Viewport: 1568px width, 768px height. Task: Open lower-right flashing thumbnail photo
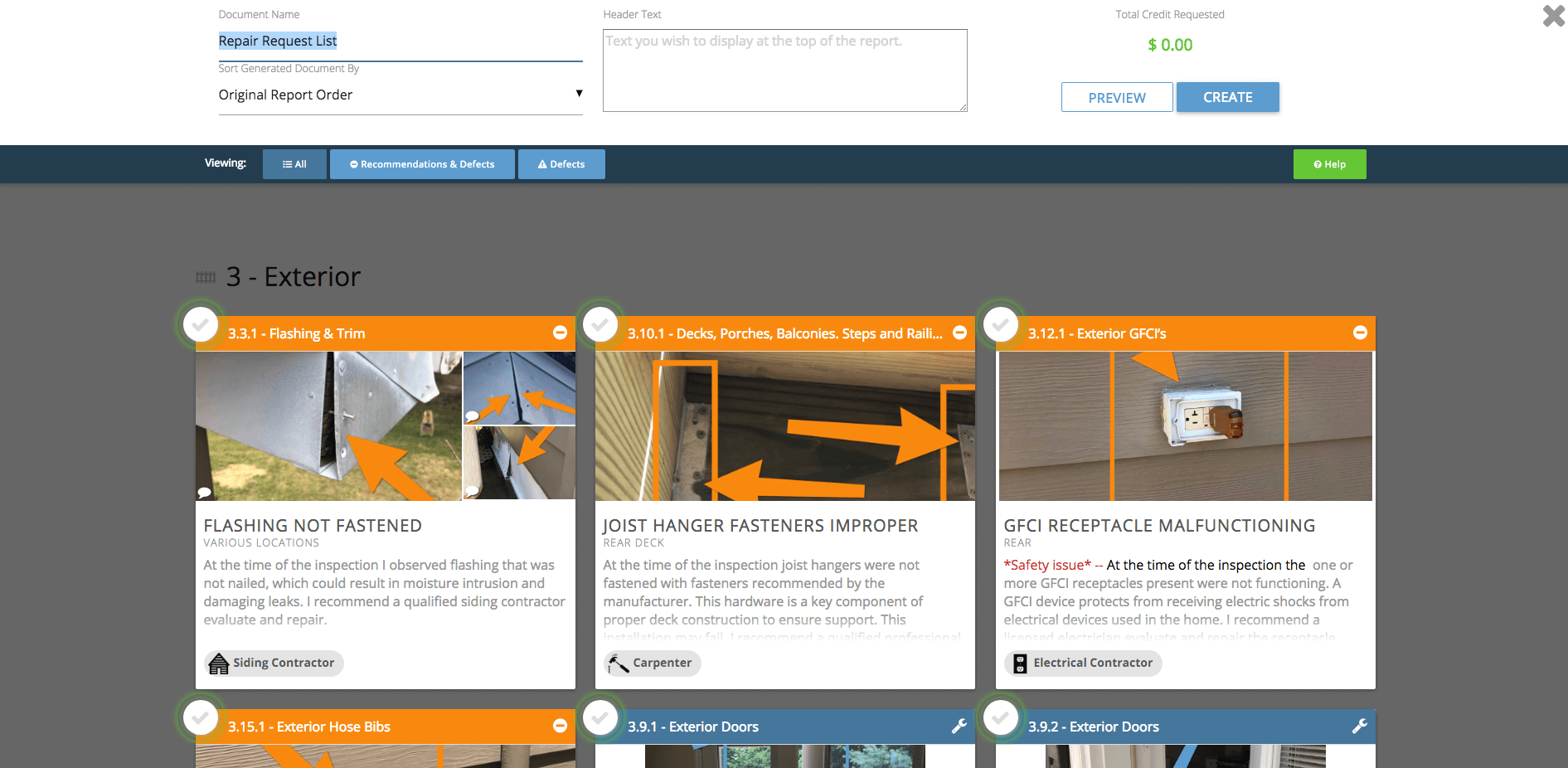coord(519,464)
